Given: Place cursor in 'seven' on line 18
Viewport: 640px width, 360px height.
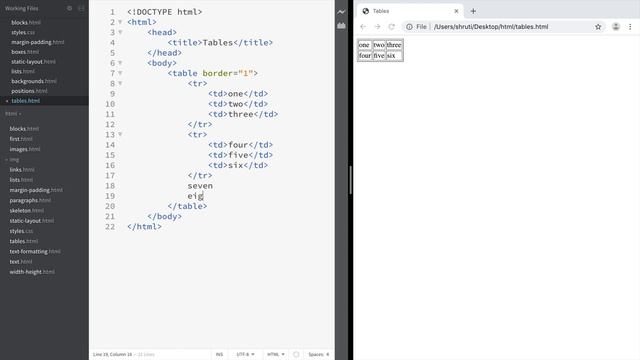Looking at the screenshot, I should coord(200,186).
